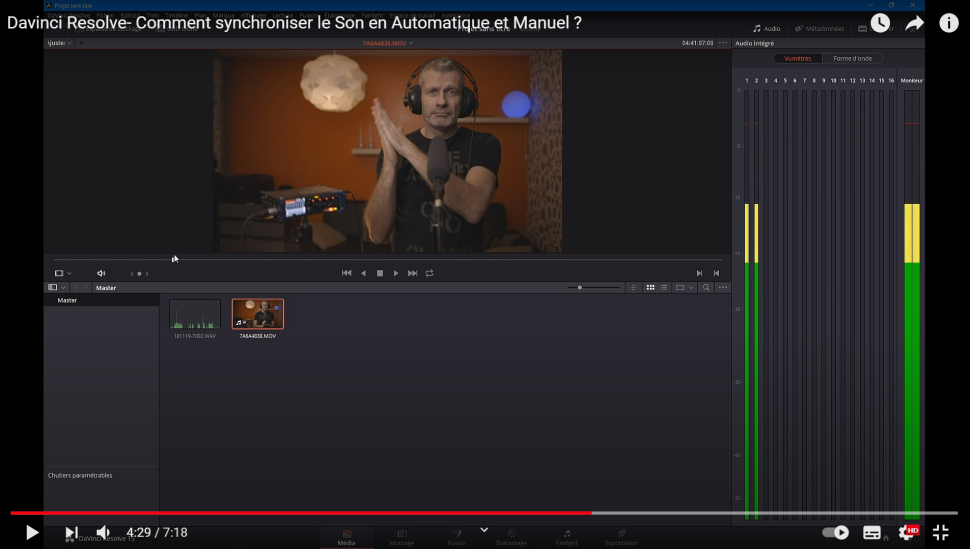Screen dimensions: 970x549
Task: Click the jog wheel dot control
Action: tap(139, 273)
